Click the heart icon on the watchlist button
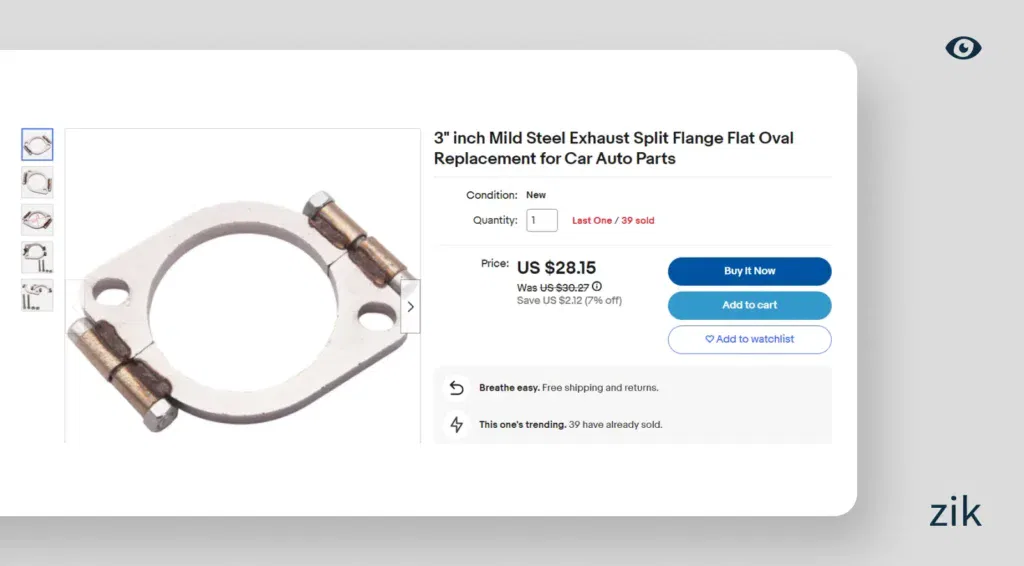This screenshot has width=1024, height=566. click(x=709, y=339)
